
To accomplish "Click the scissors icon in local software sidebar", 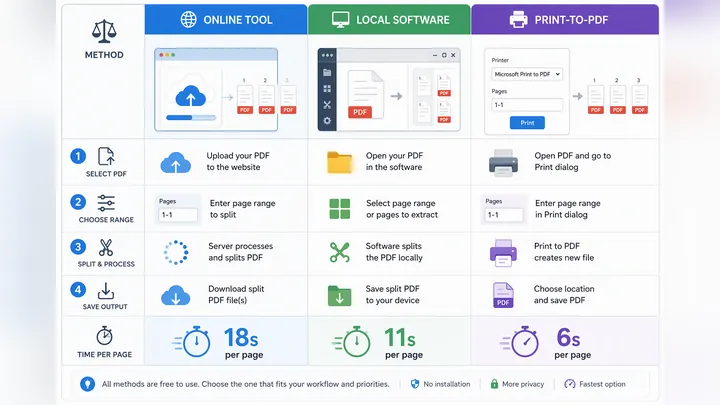I will click(327, 105).
